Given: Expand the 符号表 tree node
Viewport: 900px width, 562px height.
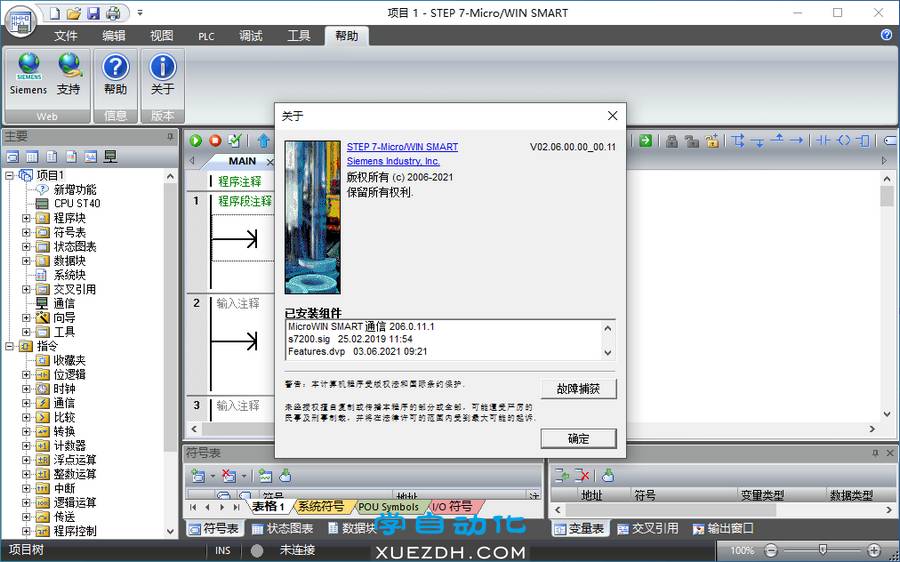Looking at the screenshot, I should 26,232.
